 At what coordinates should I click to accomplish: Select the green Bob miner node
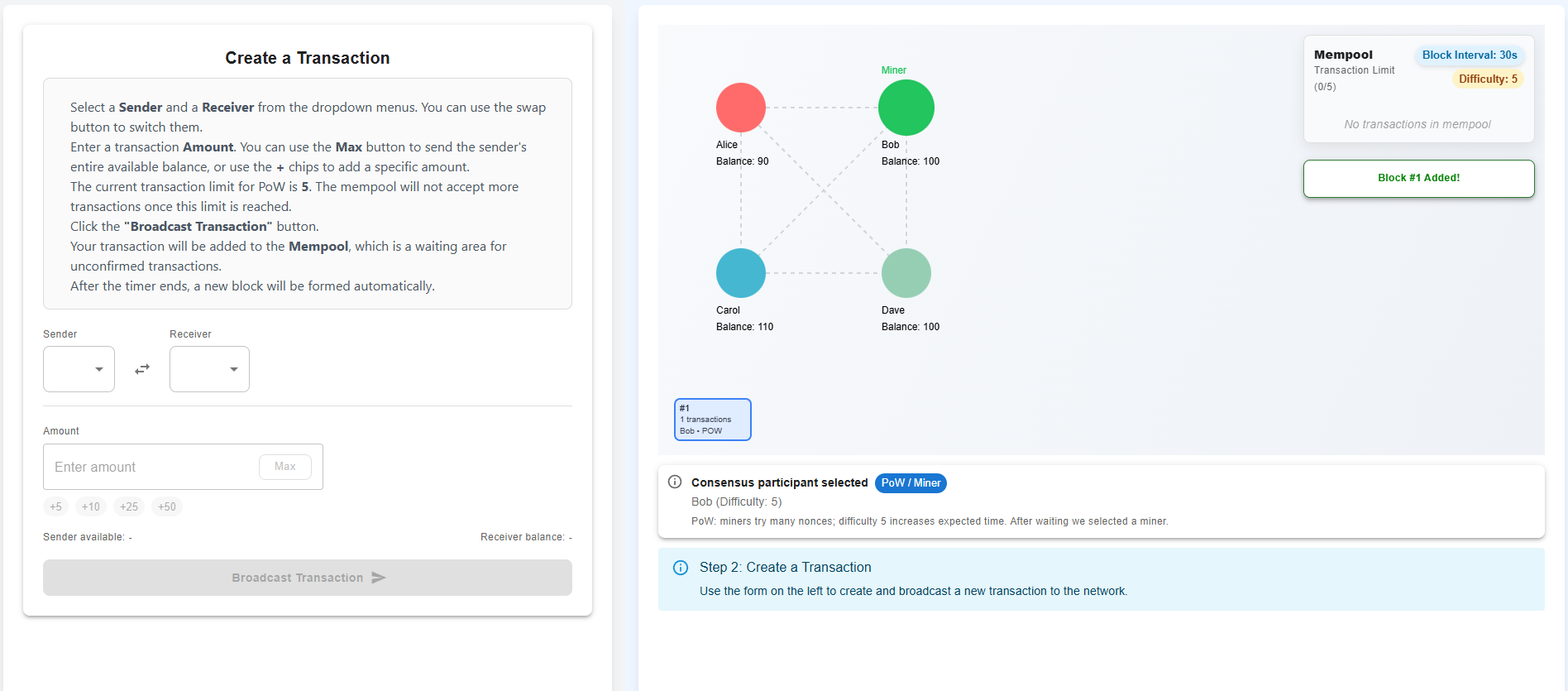coord(906,108)
